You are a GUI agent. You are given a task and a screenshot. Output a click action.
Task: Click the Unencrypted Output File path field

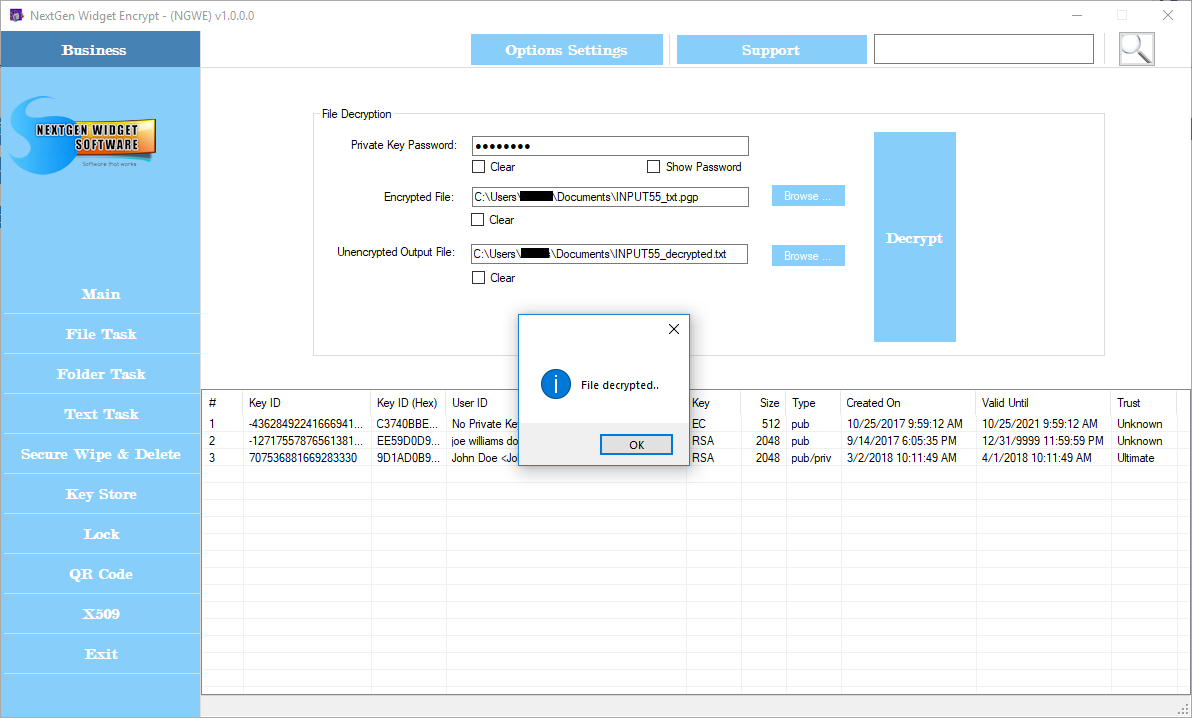609,254
